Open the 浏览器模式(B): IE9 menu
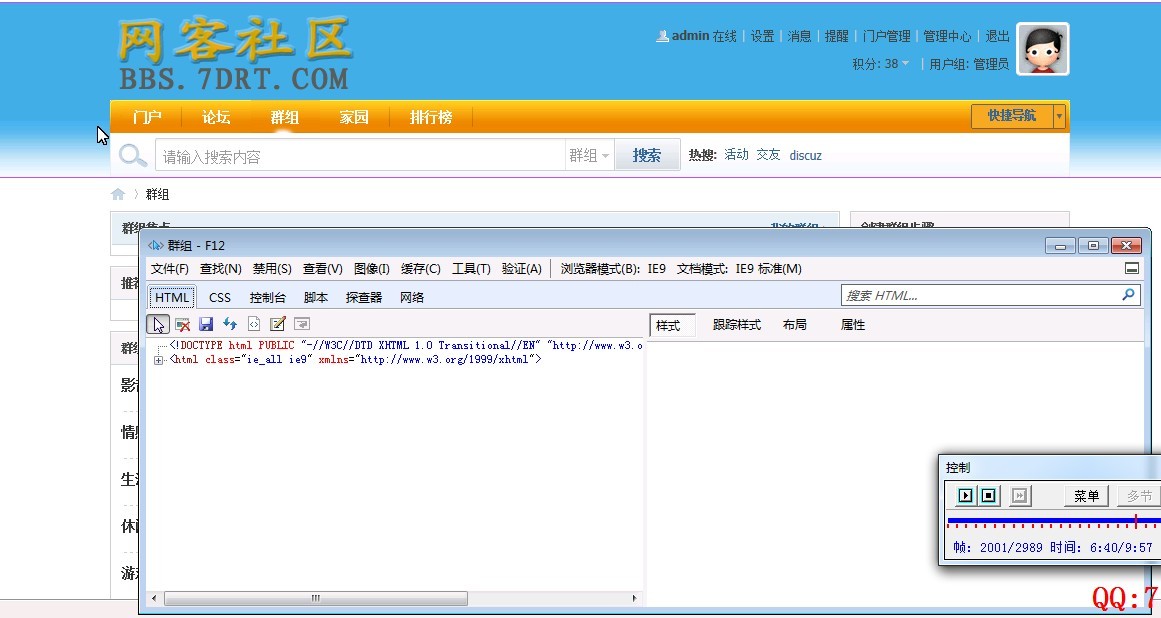 click(613, 269)
